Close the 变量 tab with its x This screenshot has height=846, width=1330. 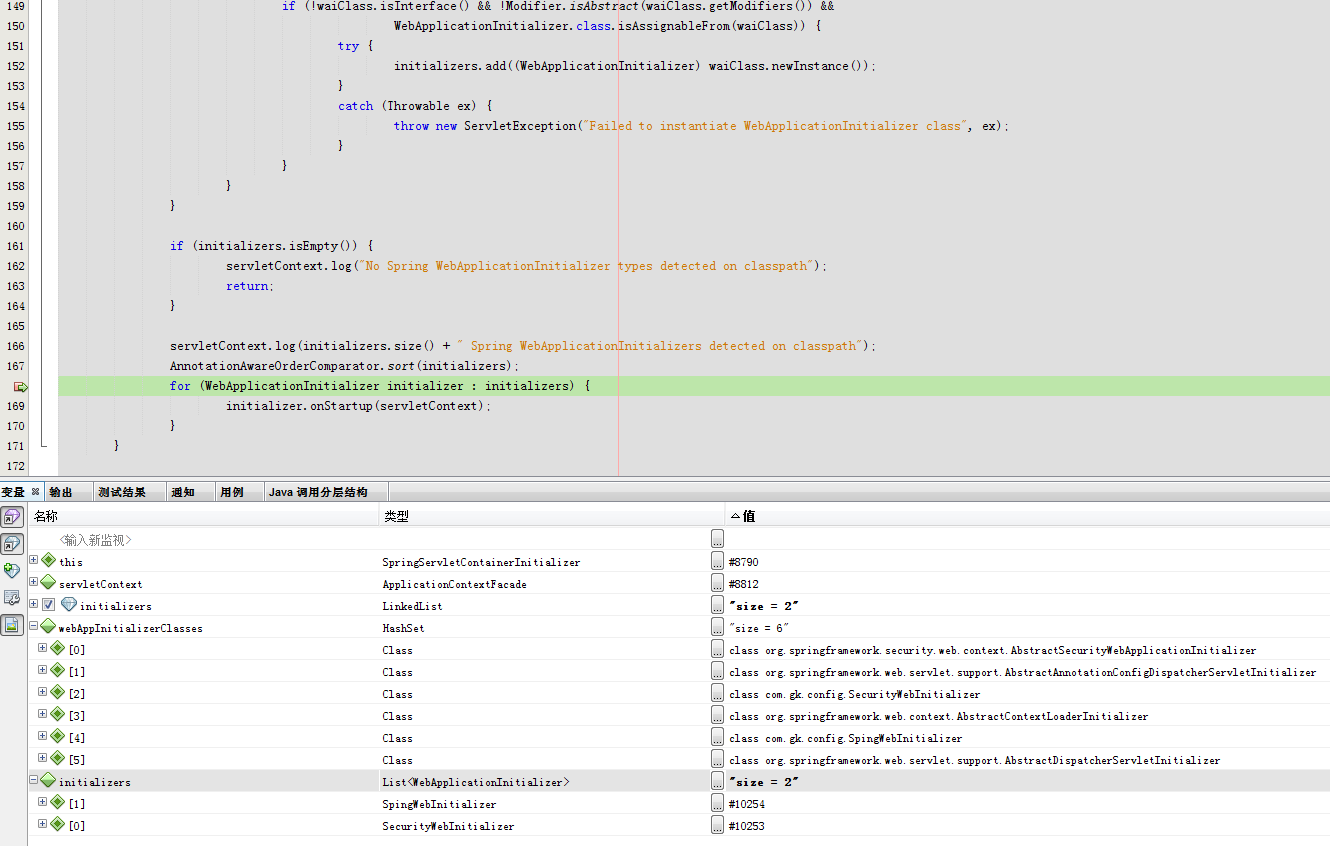pyautogui.click(x=35, y=491)
